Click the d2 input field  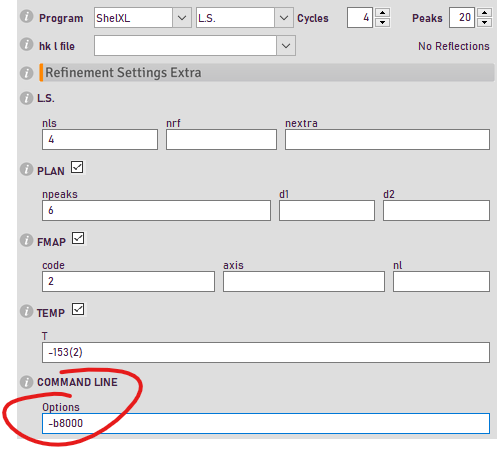coord(436,211)
